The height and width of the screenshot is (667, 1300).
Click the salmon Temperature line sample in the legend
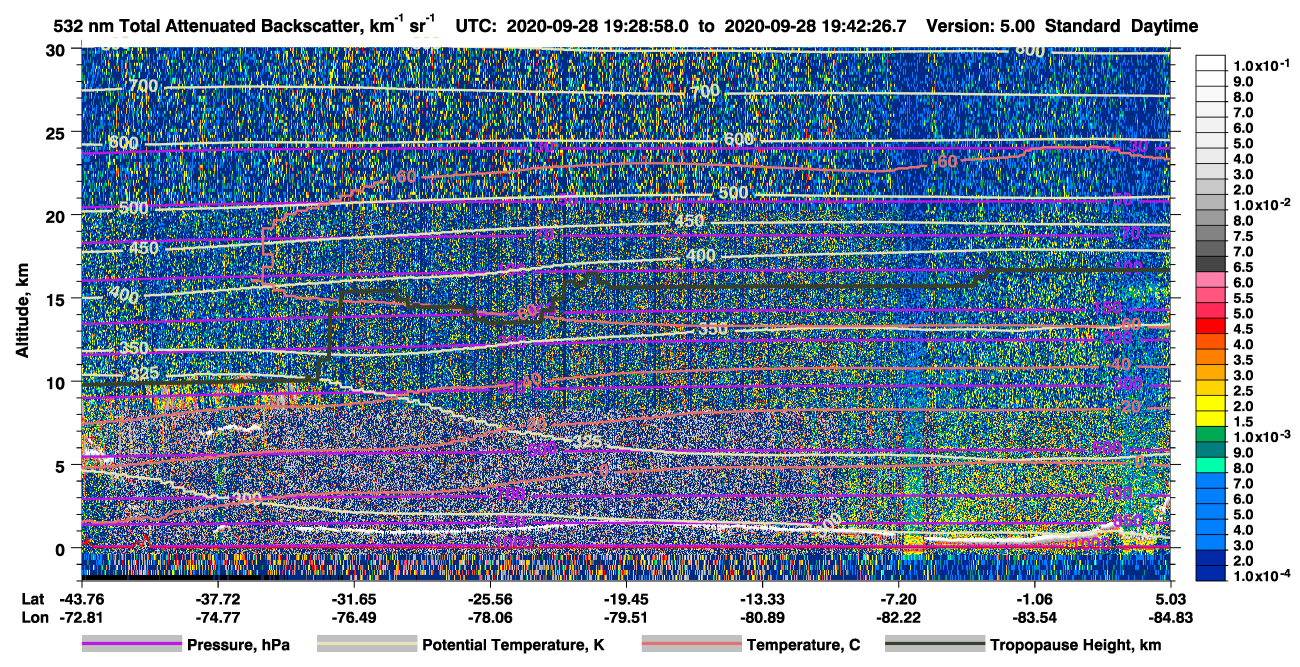tap(691, 645)
